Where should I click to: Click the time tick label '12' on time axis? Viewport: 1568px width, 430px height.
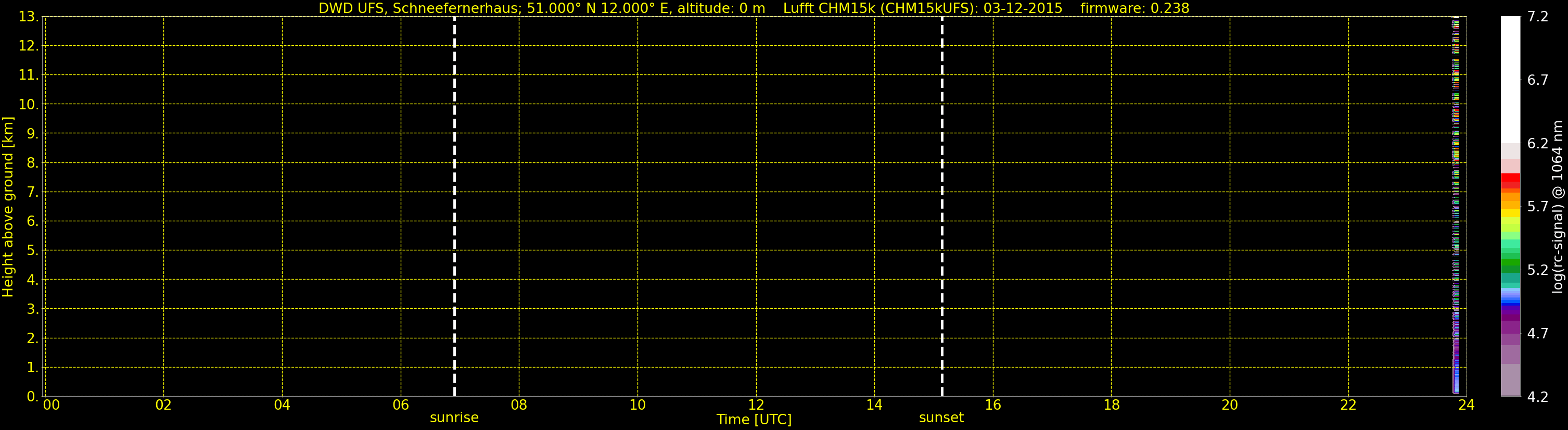point(756,405)
